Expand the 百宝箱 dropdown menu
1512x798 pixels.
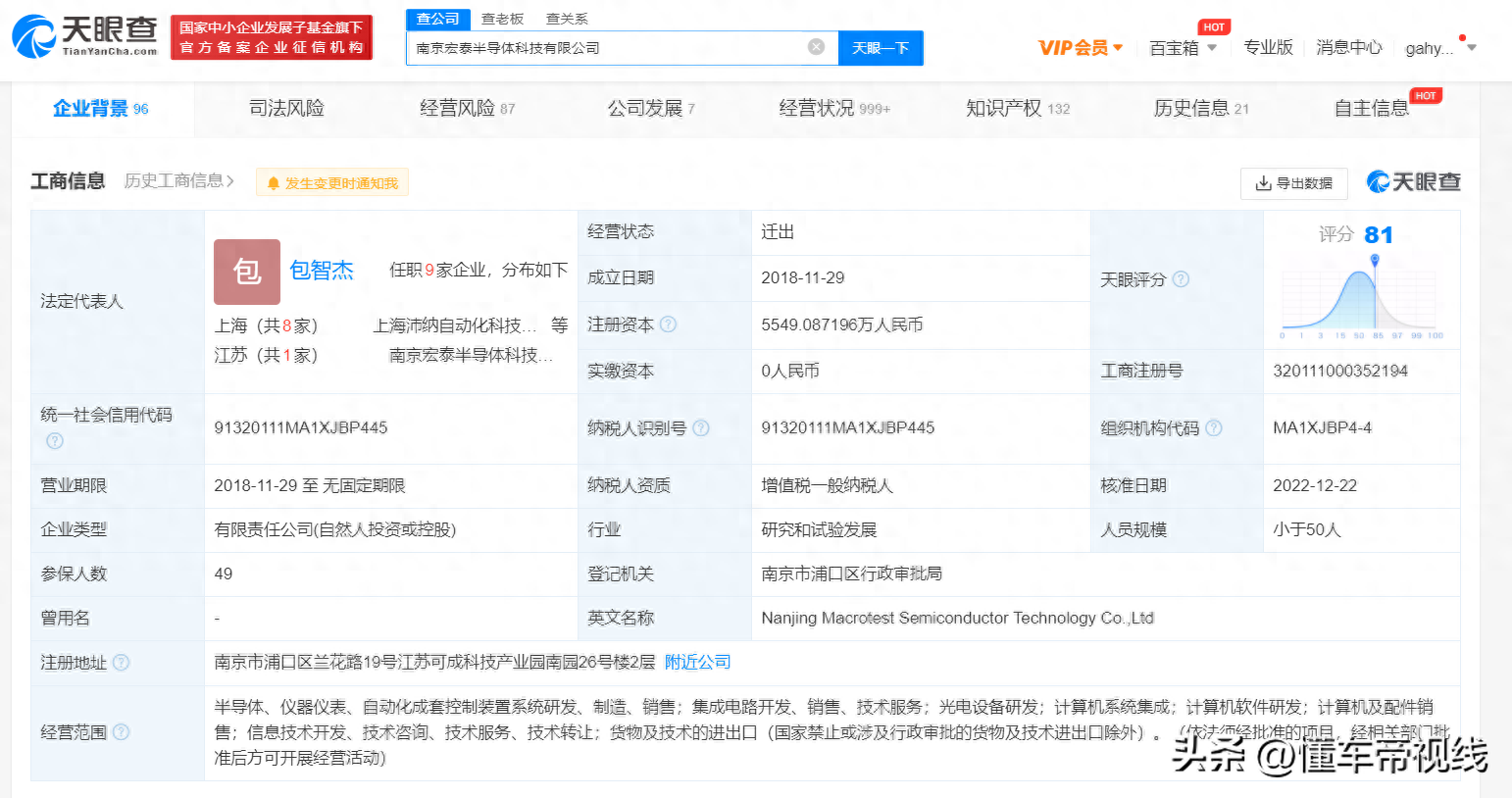[x=1184, y=48]
